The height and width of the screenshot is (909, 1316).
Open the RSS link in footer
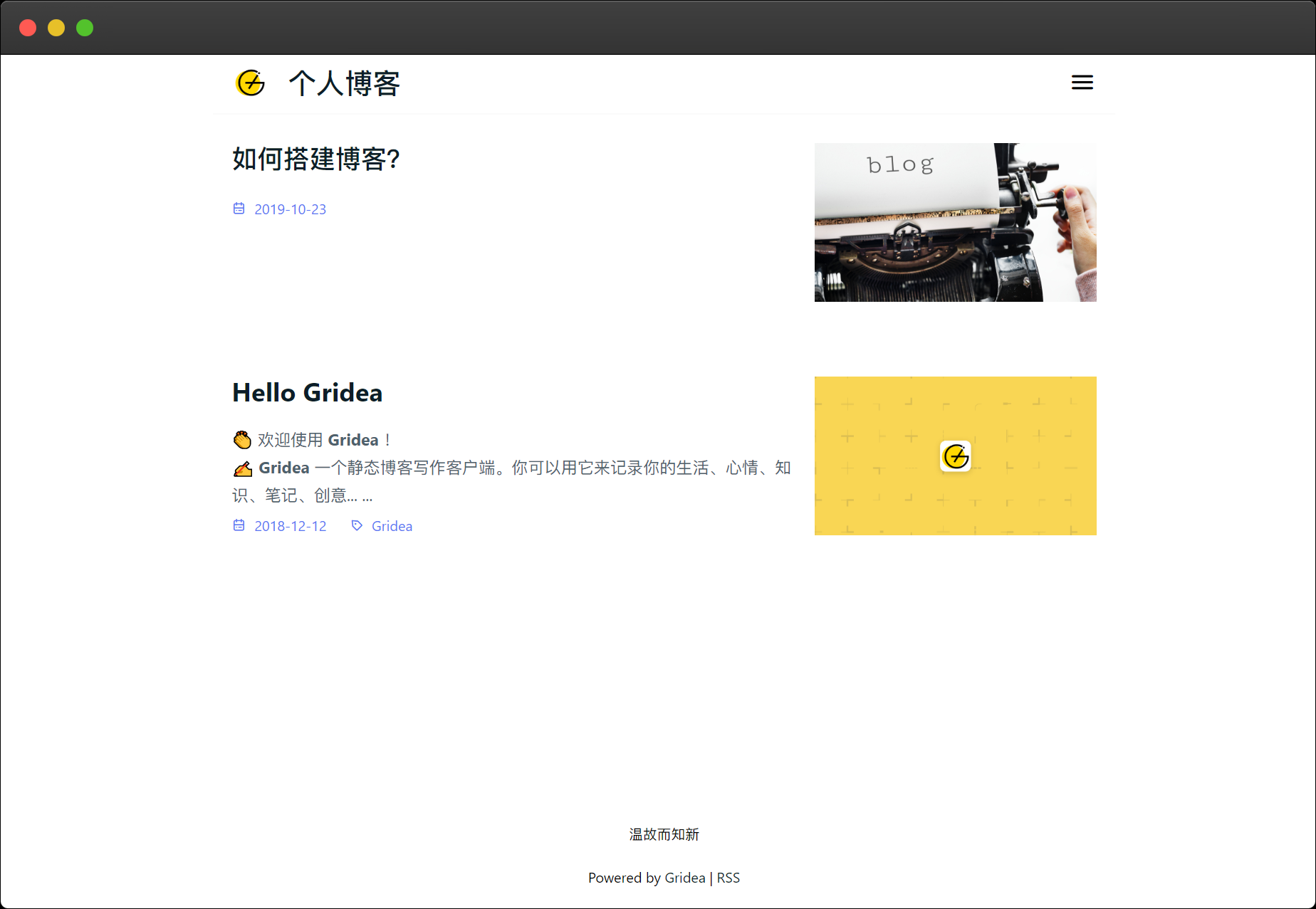[x=728, y=878]
